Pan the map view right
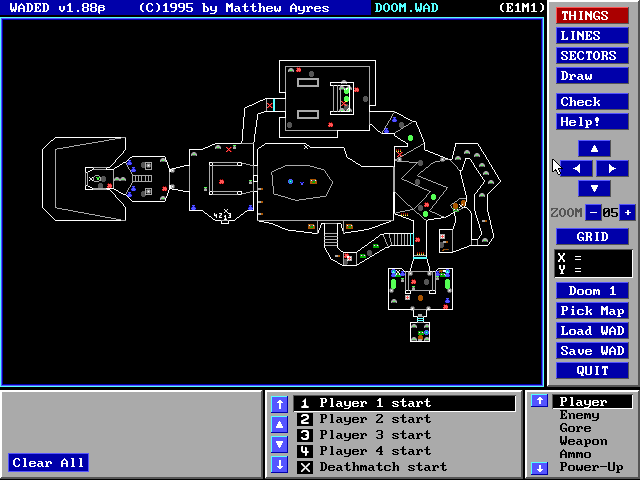640x480 pixels. (x=612, y=168)
